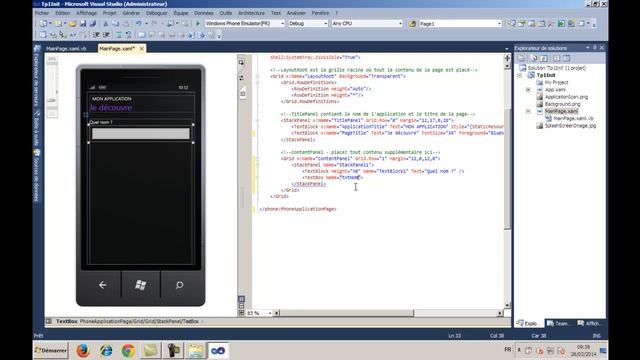Open the Page1 search combo box
Screen dimensions: 640x360
[460, 24]
